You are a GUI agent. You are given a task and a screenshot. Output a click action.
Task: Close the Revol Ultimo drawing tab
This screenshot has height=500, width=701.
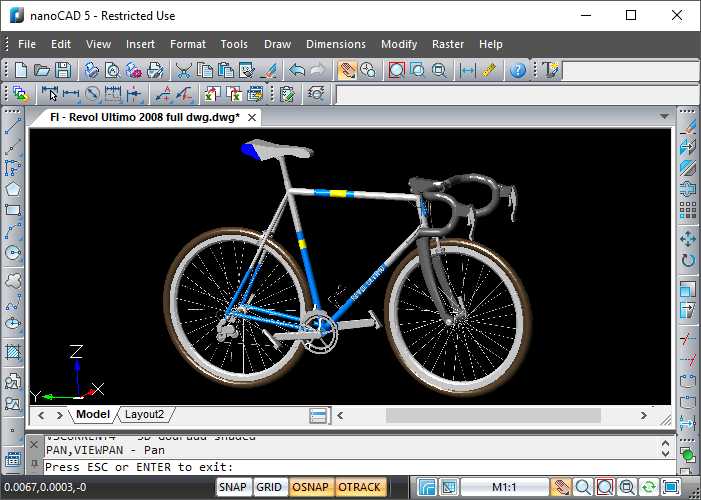pos(253,117)
